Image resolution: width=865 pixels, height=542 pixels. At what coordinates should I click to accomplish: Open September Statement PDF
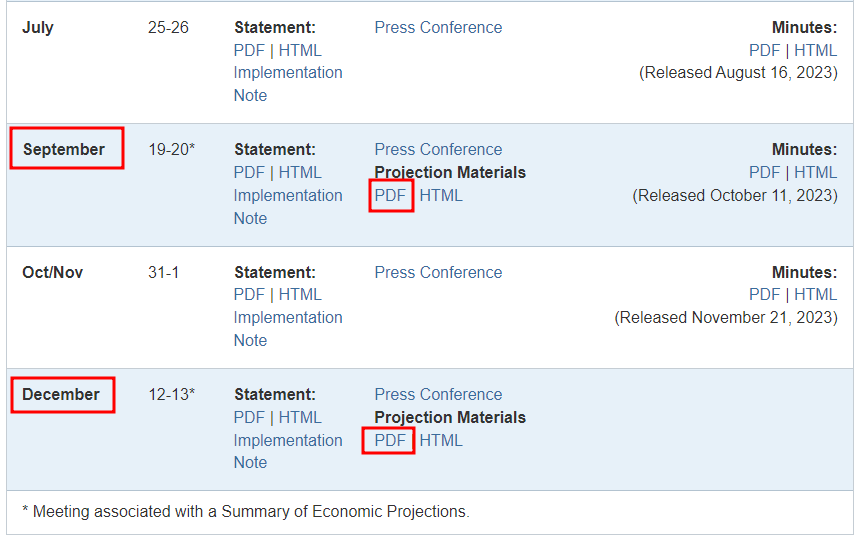coord(249,172)
